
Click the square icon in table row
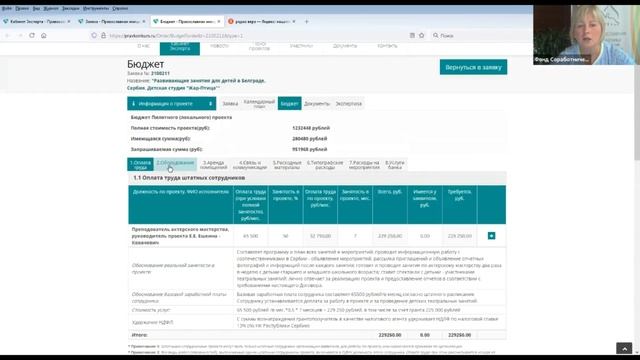click(x=491, y=236)
